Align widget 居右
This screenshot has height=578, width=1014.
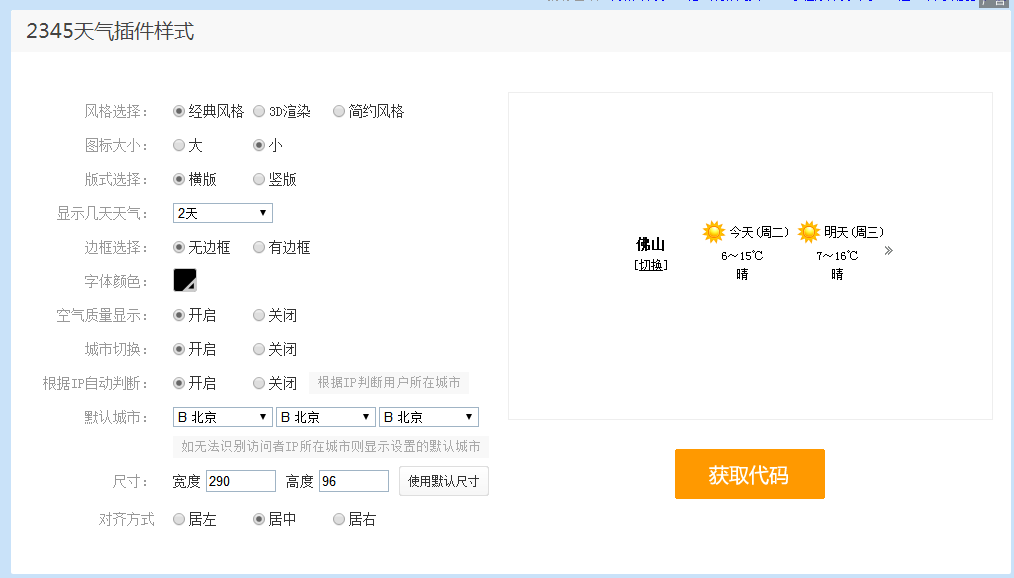[338, 519]
